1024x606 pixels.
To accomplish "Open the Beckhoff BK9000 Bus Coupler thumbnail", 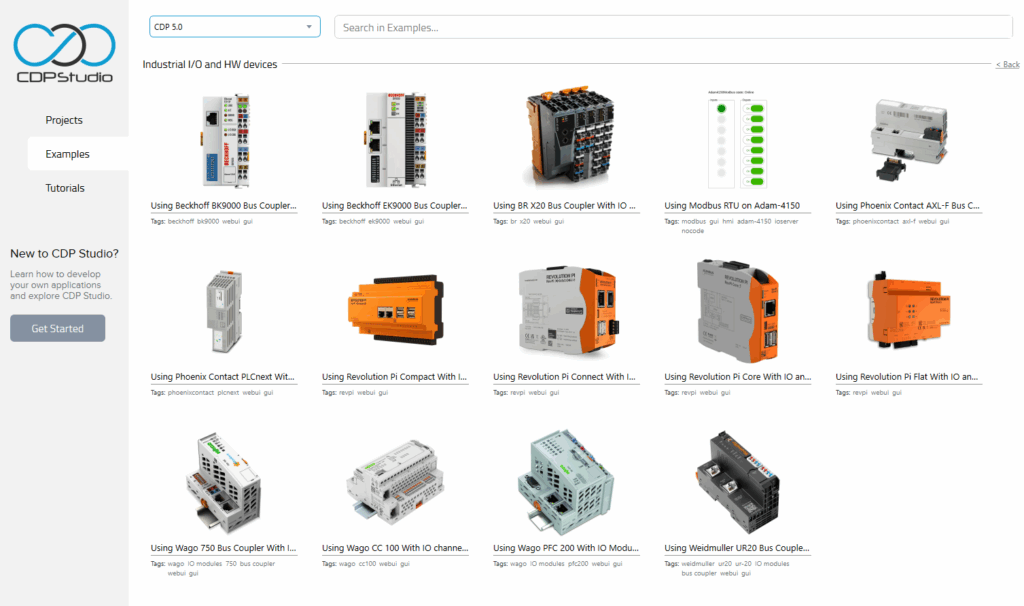I will pos(225,140).
